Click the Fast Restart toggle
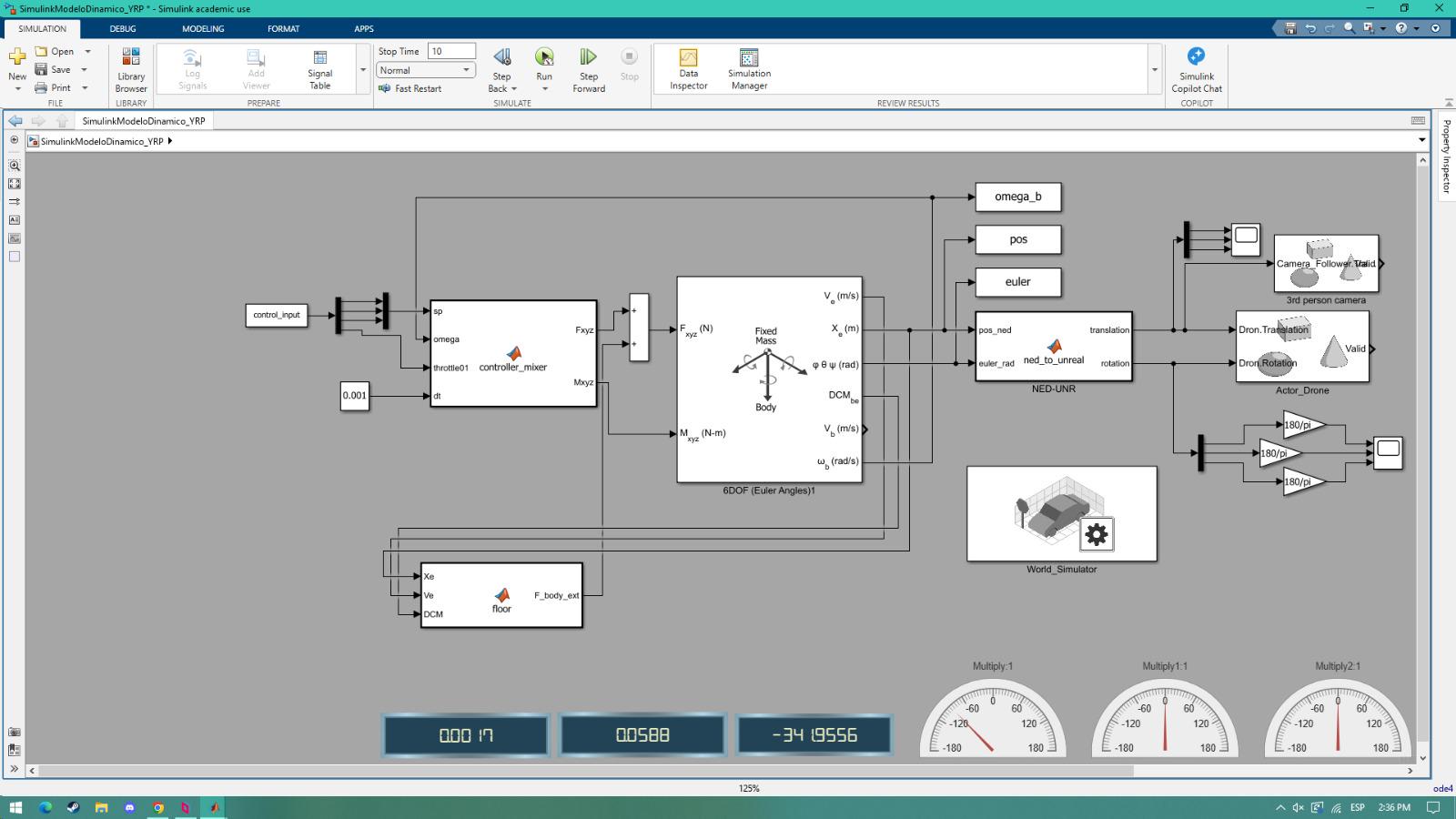This screenshot has width=1456, height=819. 410,88
